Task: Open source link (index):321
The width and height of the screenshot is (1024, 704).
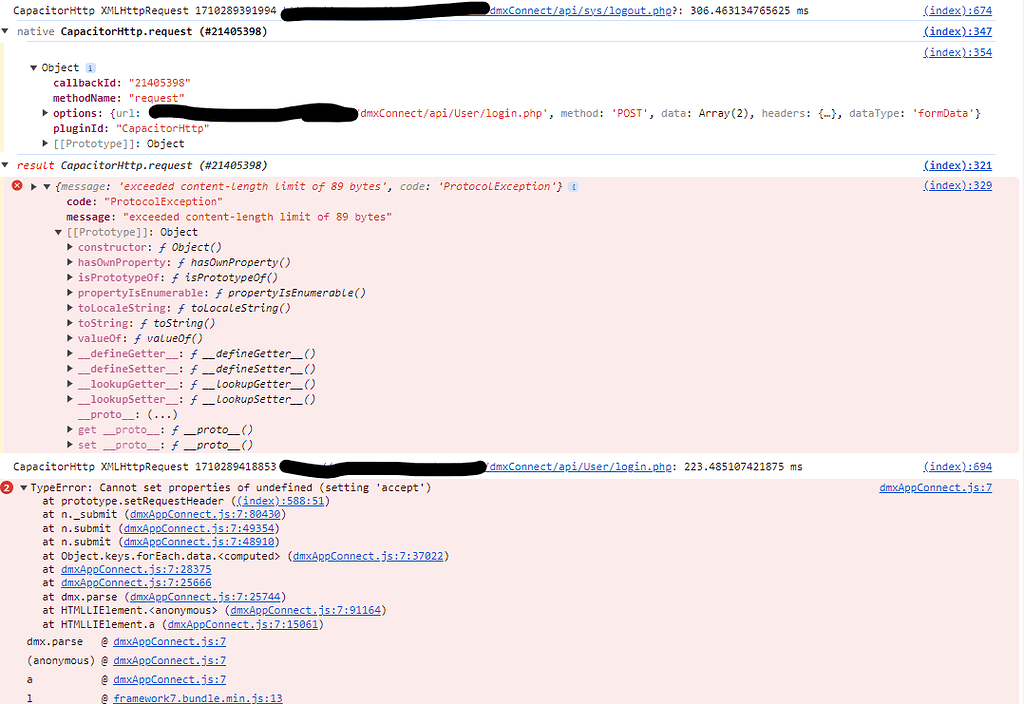Action: (957, 166)
